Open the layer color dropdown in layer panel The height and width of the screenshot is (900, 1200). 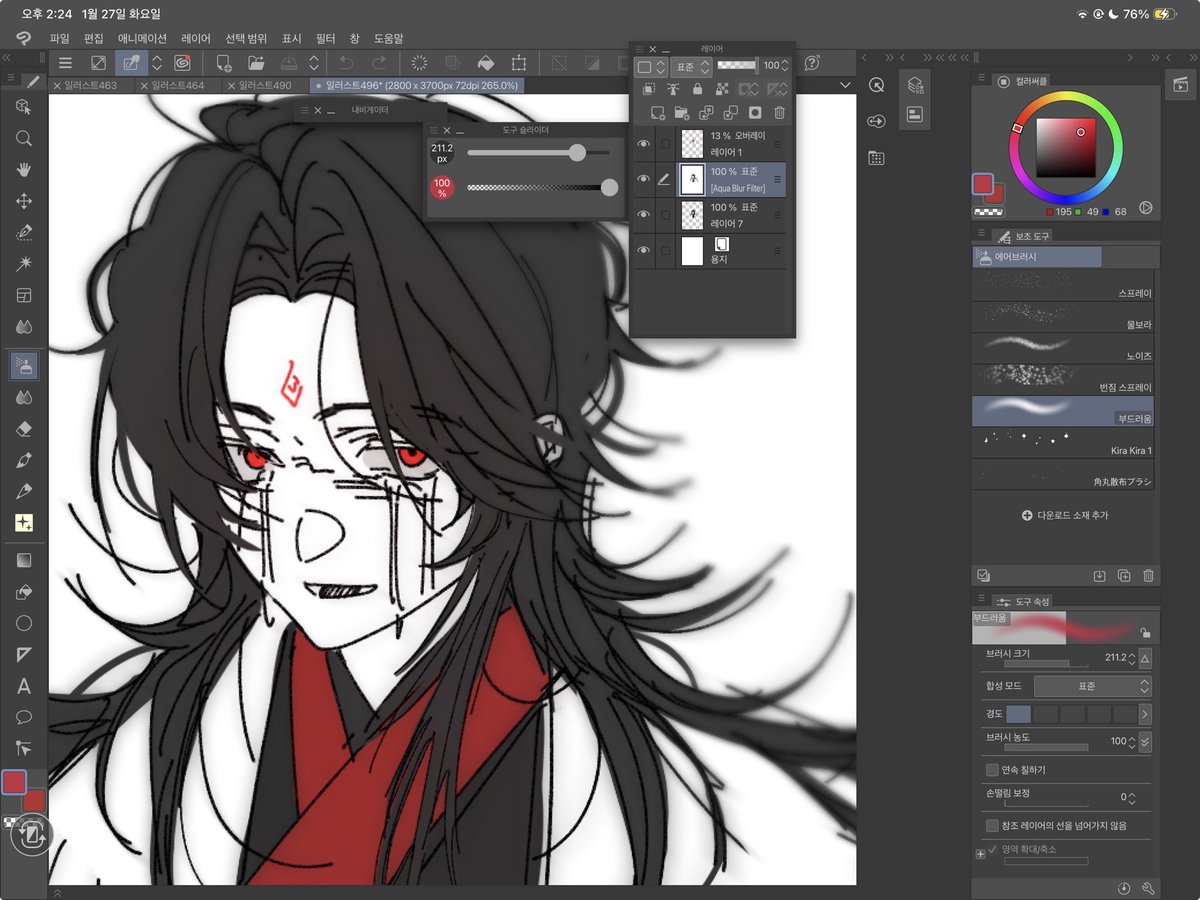pos(651,67)
